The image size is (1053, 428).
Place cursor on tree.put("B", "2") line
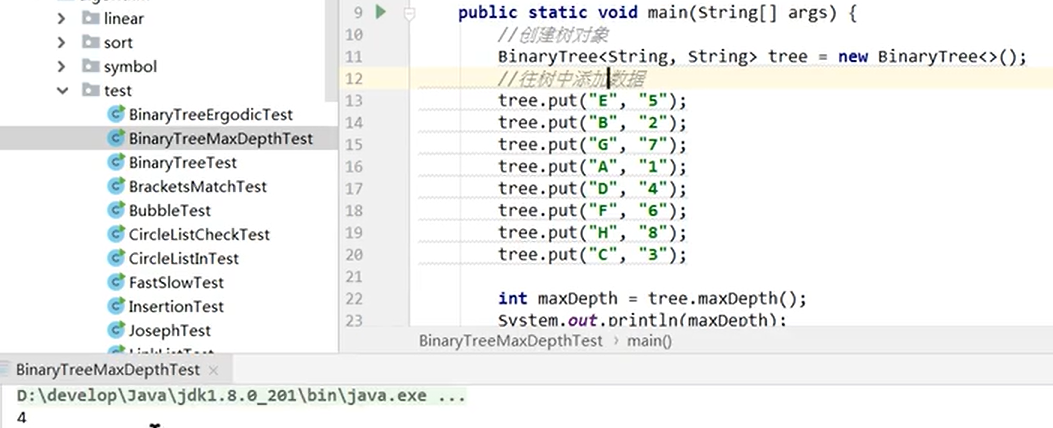pos(592,123)
